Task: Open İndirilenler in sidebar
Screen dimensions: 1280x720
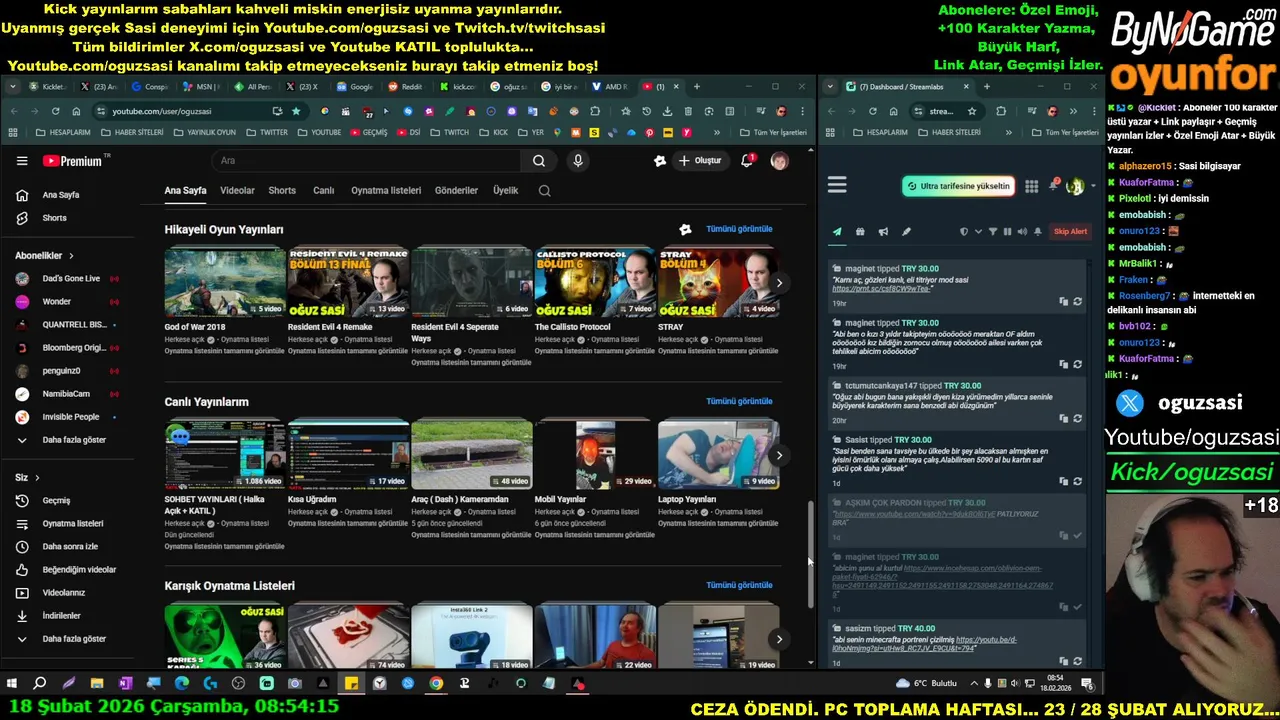Action: (x=60, y=615)
